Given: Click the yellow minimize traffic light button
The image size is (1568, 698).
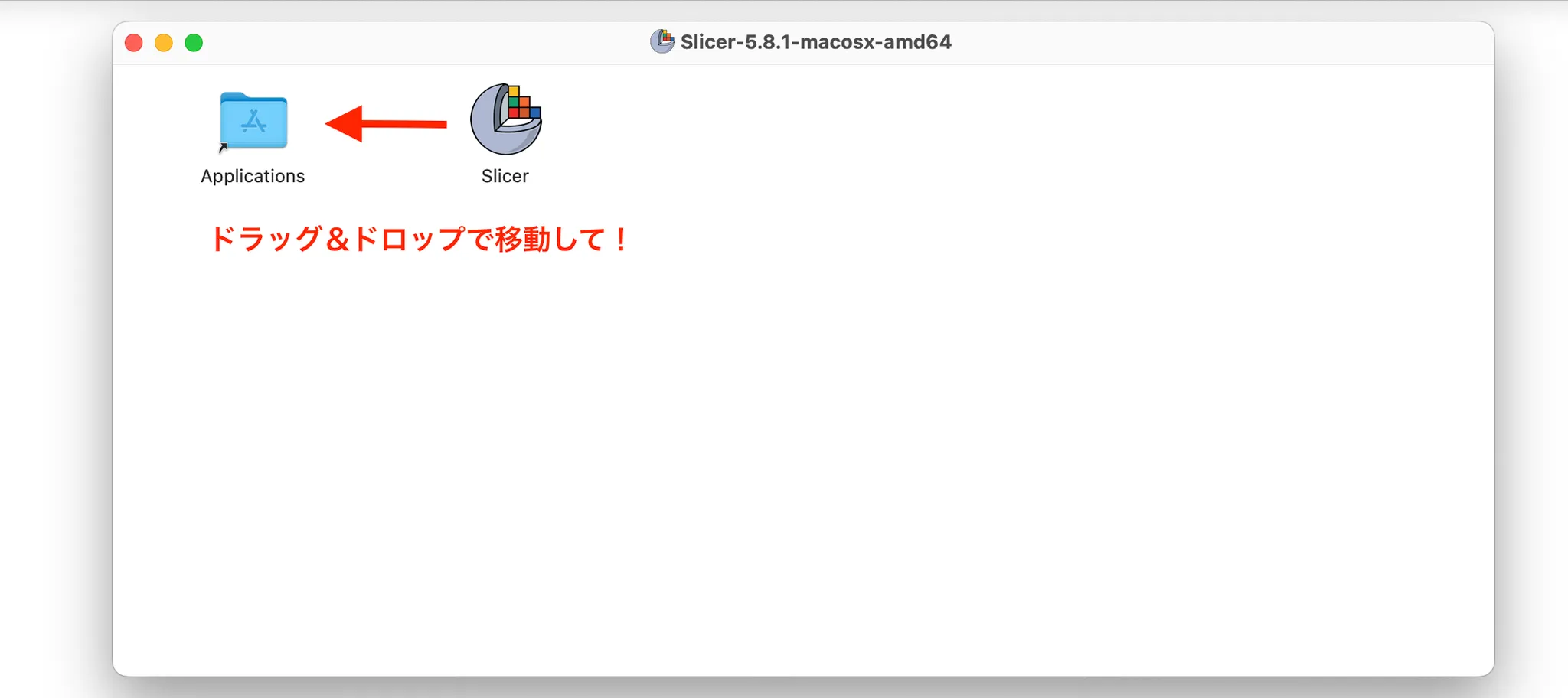Looking at the screenshot, I should [x=164, y=43].
